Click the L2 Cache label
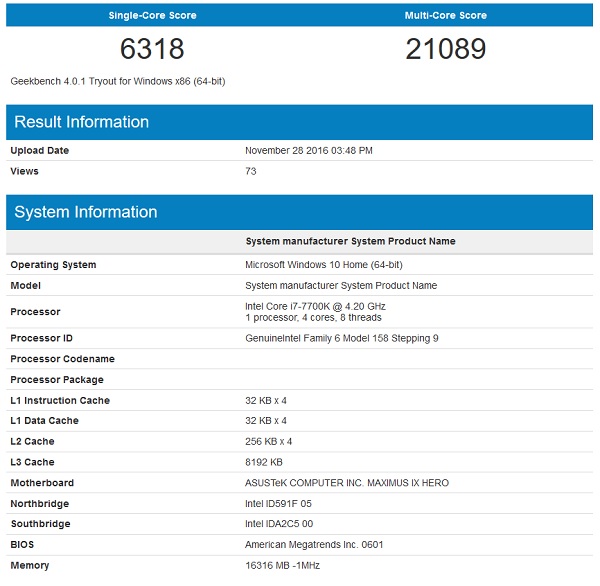Image resolution: width=600 pixels, height=586 pixels. click(33, 441)
